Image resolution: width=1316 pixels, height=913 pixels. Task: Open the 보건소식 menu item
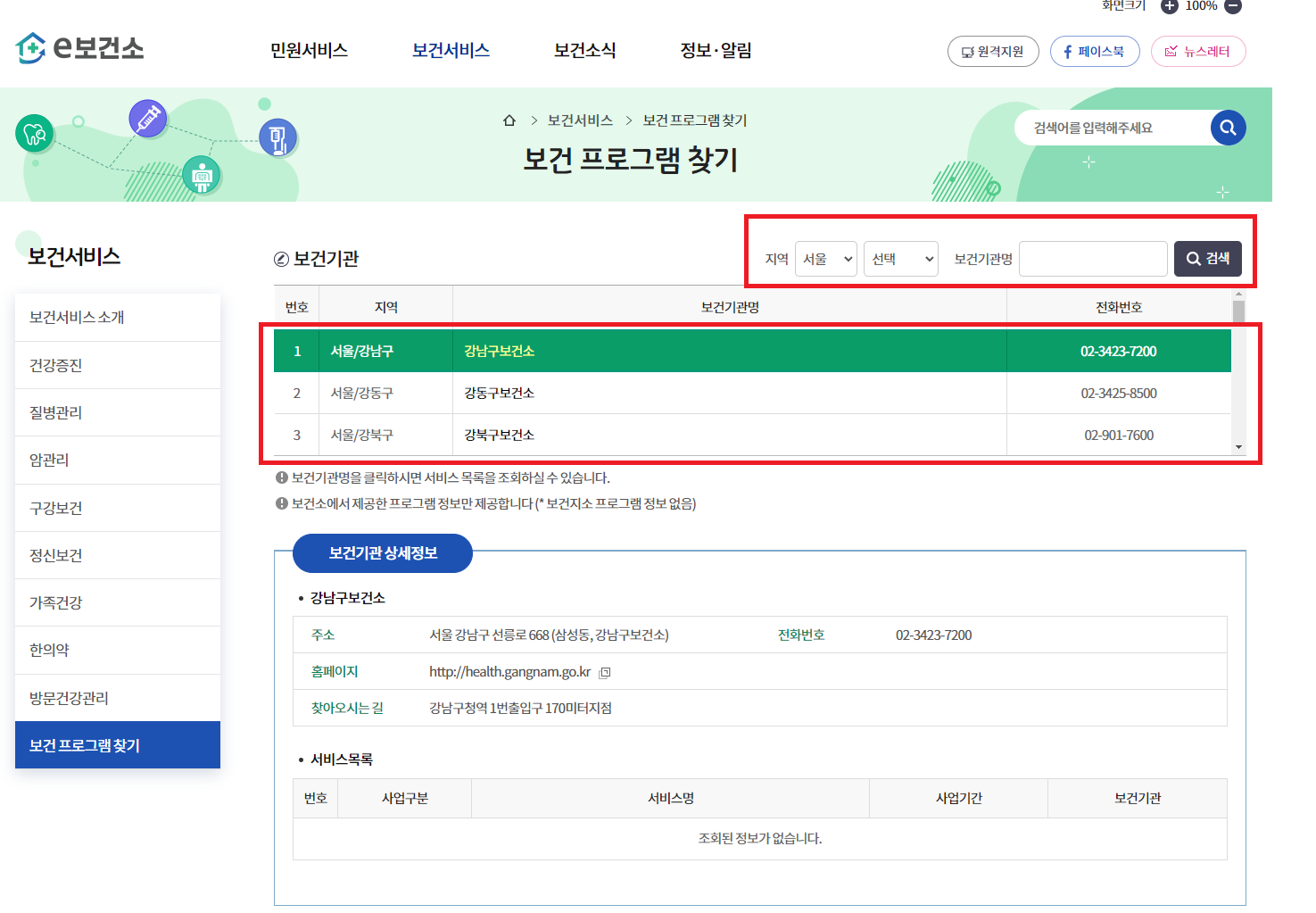584,51
